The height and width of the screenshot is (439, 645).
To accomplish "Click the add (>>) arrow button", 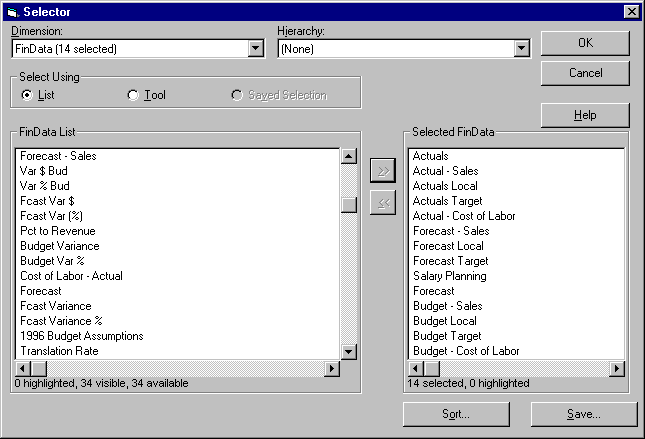I will click(383, 170).
